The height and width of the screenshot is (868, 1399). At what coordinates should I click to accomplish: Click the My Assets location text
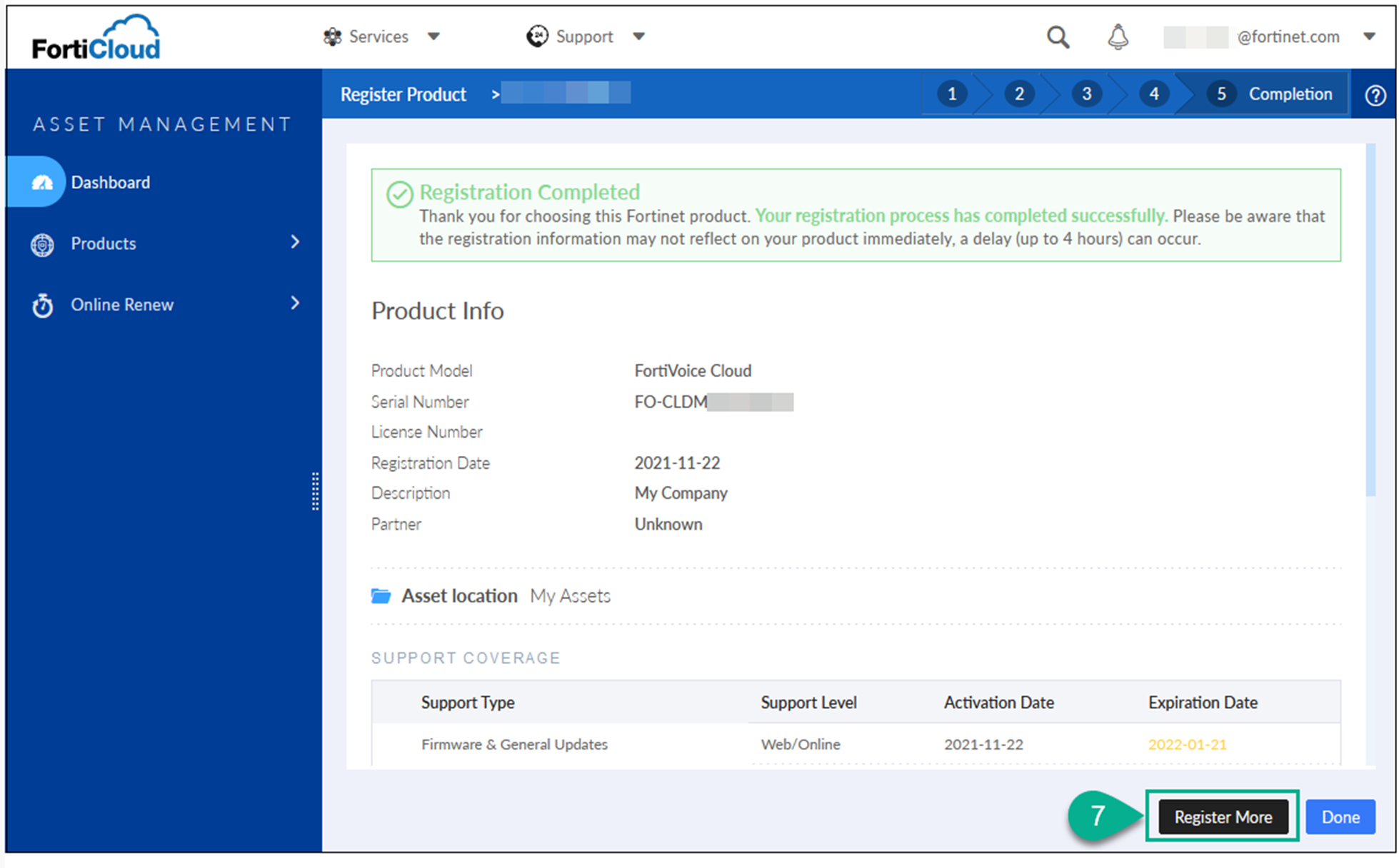click(x=570, y=596)
